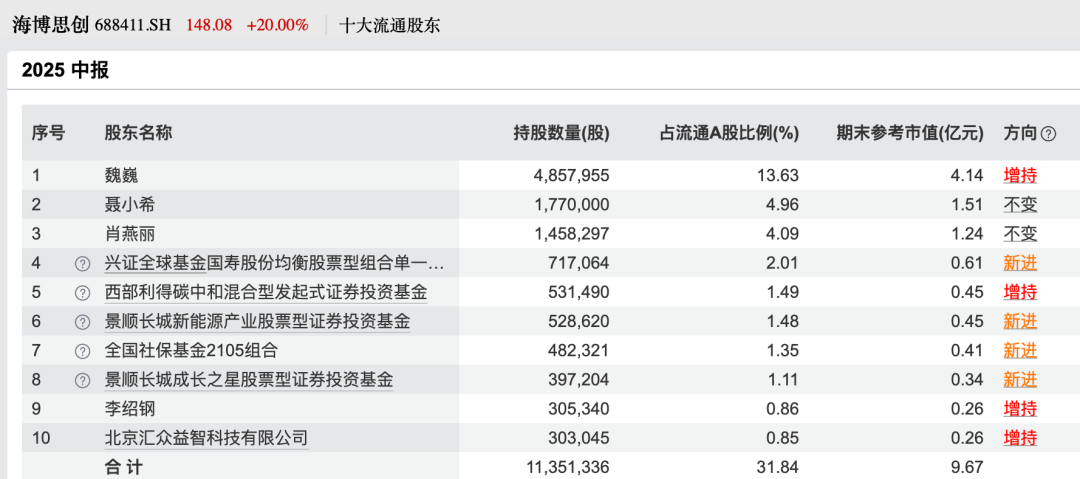This screenshot has width=1080, height=479.
Task: Sort by 占流通A股比例(%) column header
Action: [x=729, y=133]
